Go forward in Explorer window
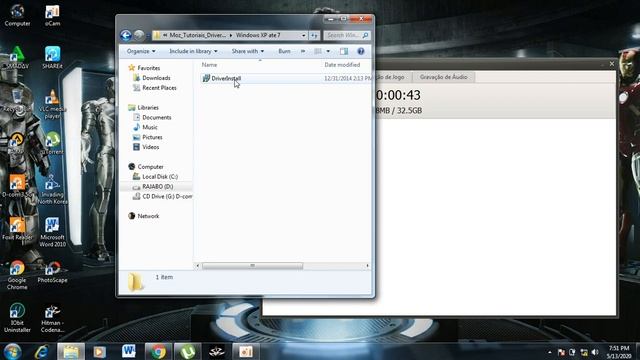This screenshot has height=360, width=640. tap(139, 36)
